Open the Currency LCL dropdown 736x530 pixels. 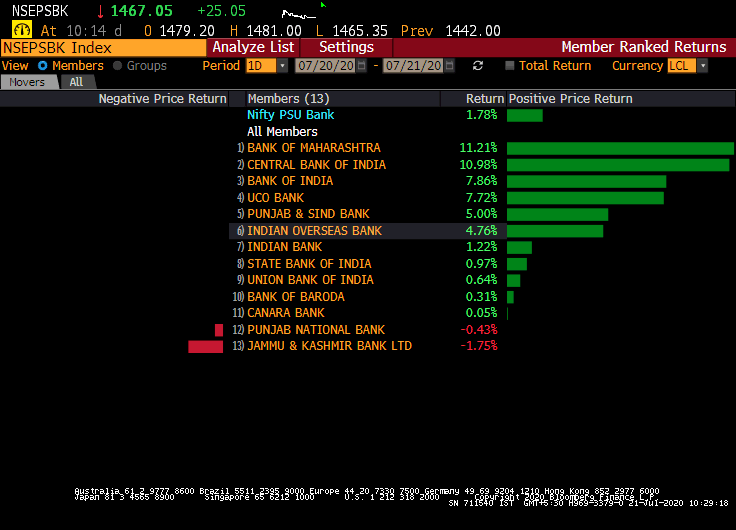point(702,66)
